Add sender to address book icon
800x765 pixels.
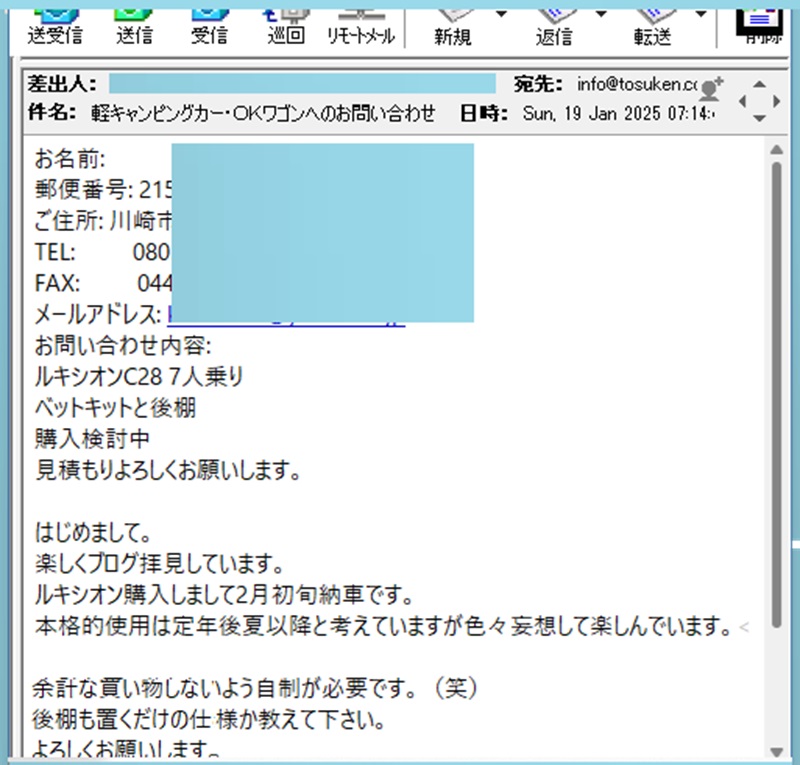[712, 89]
